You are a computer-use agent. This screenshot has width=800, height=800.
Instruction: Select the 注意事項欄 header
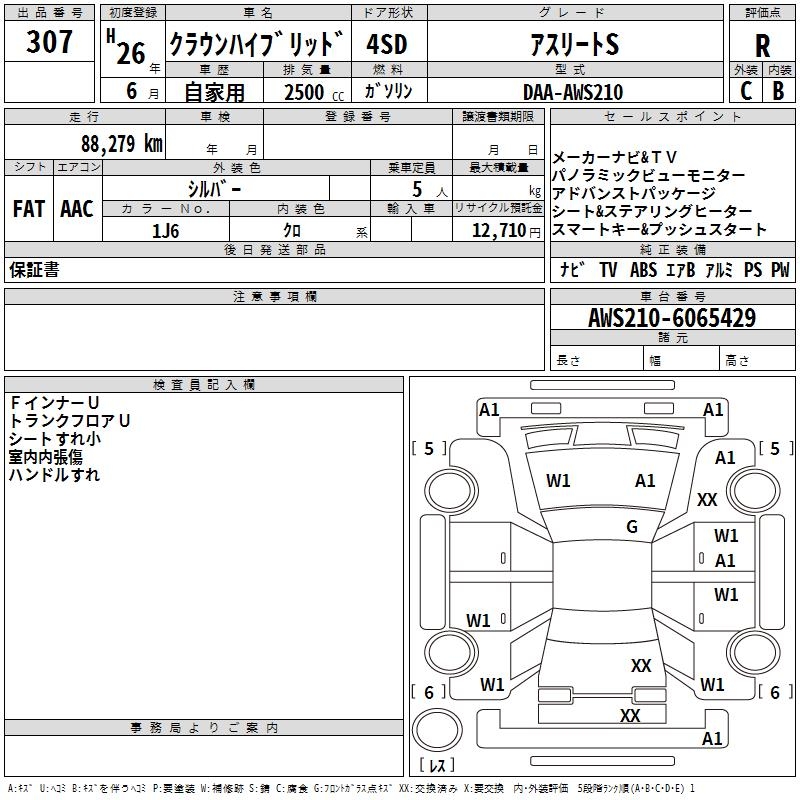click(275, 296)
